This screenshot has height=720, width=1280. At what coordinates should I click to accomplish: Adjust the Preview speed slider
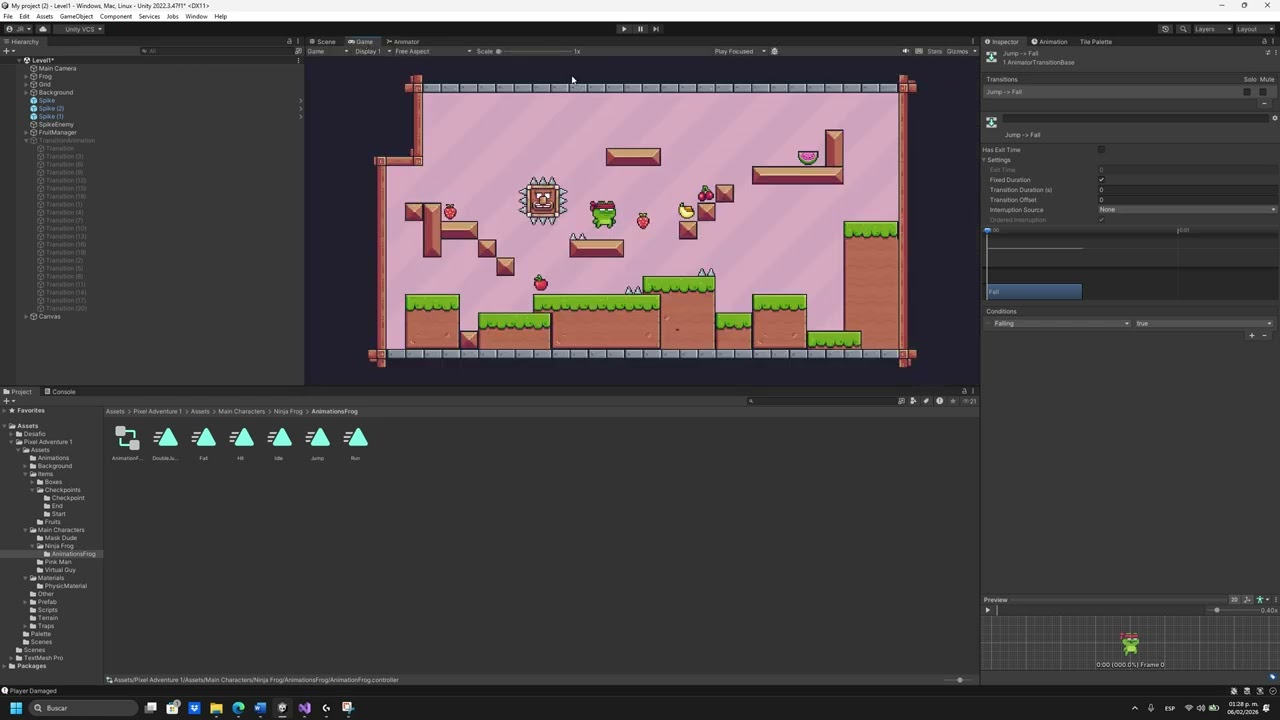coord(1234,610)
